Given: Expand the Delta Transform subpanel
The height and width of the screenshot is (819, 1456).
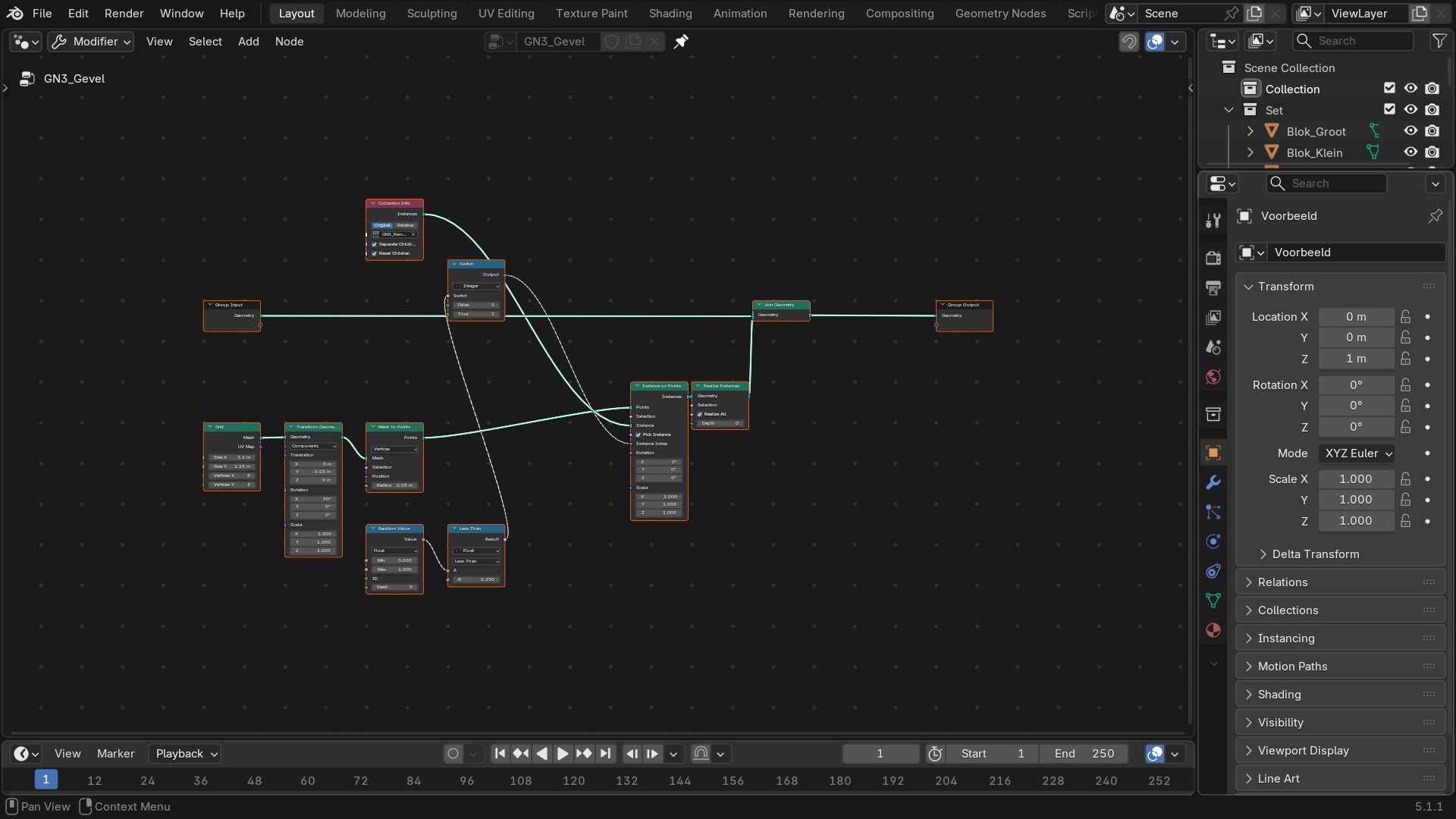Looking at the screenshot, I should [1263, 554].
